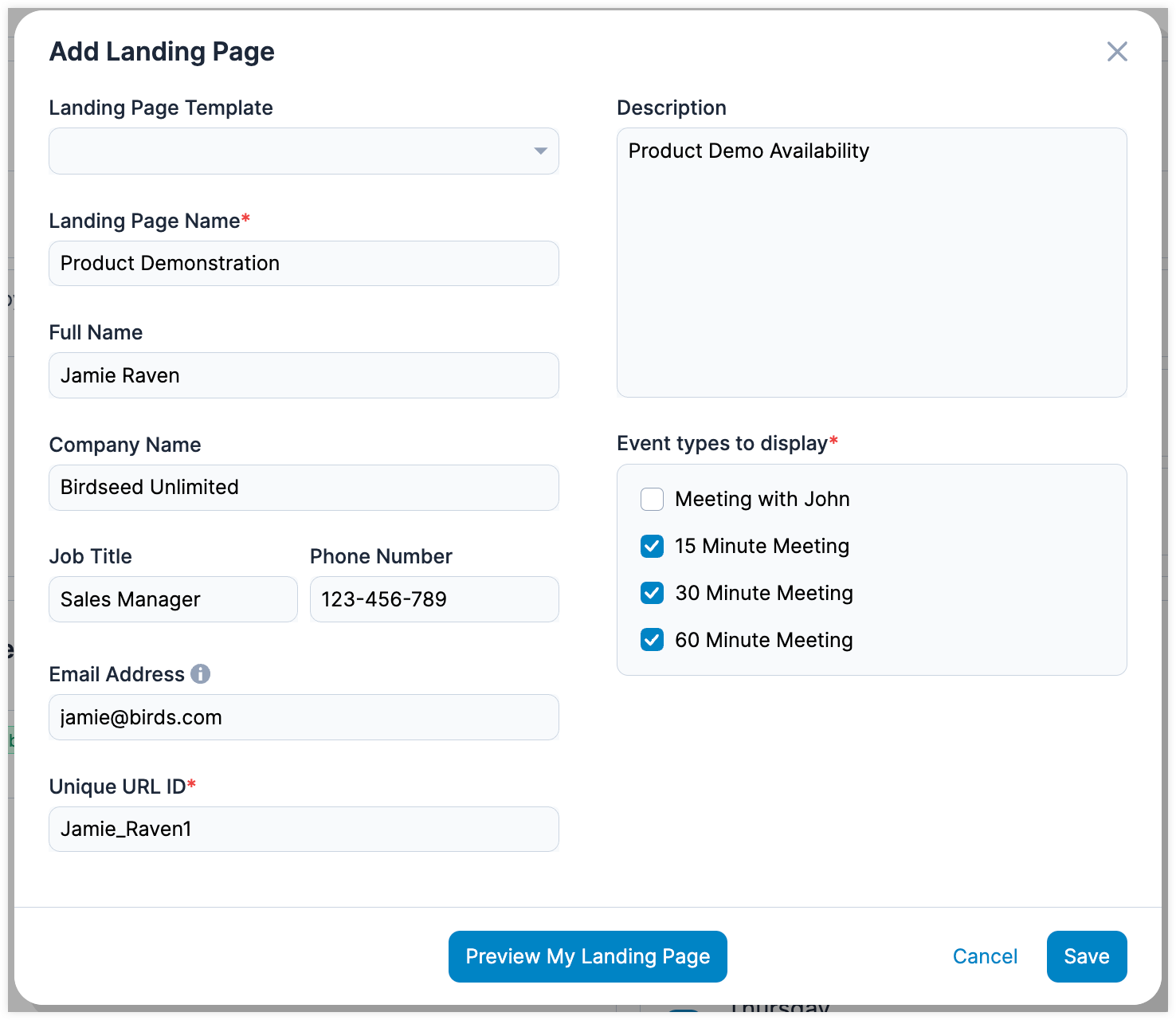The height and width of the screenshot is (1020, 1176).
Task: Click the Job Title text field
Action: [x=173, y=599]
